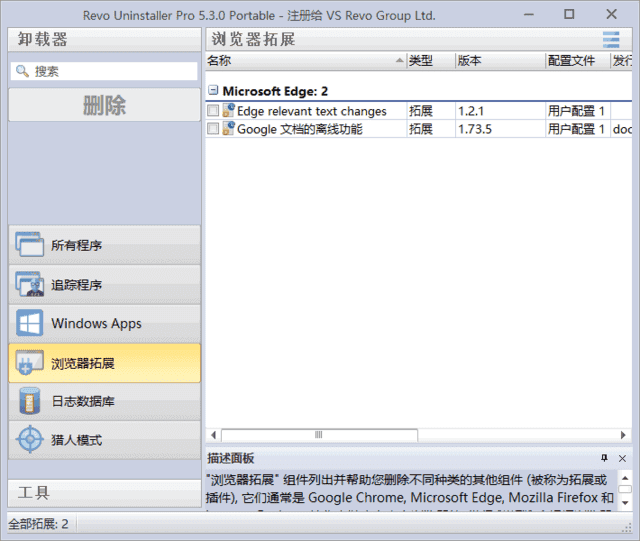Activate the Hunter Mode (猎人模式) crosshair icon
Viewport: 640px width, 541px height.
tap(30, 440)
